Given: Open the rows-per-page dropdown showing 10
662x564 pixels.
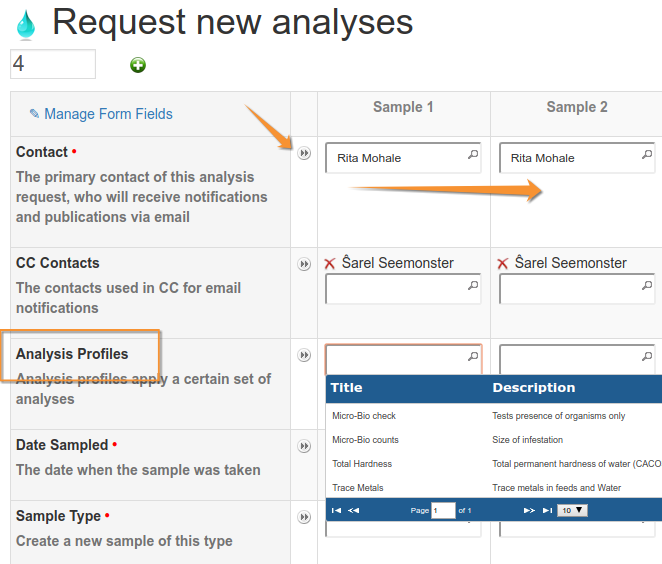Looking at the screenshot, I should pos(573,510).
